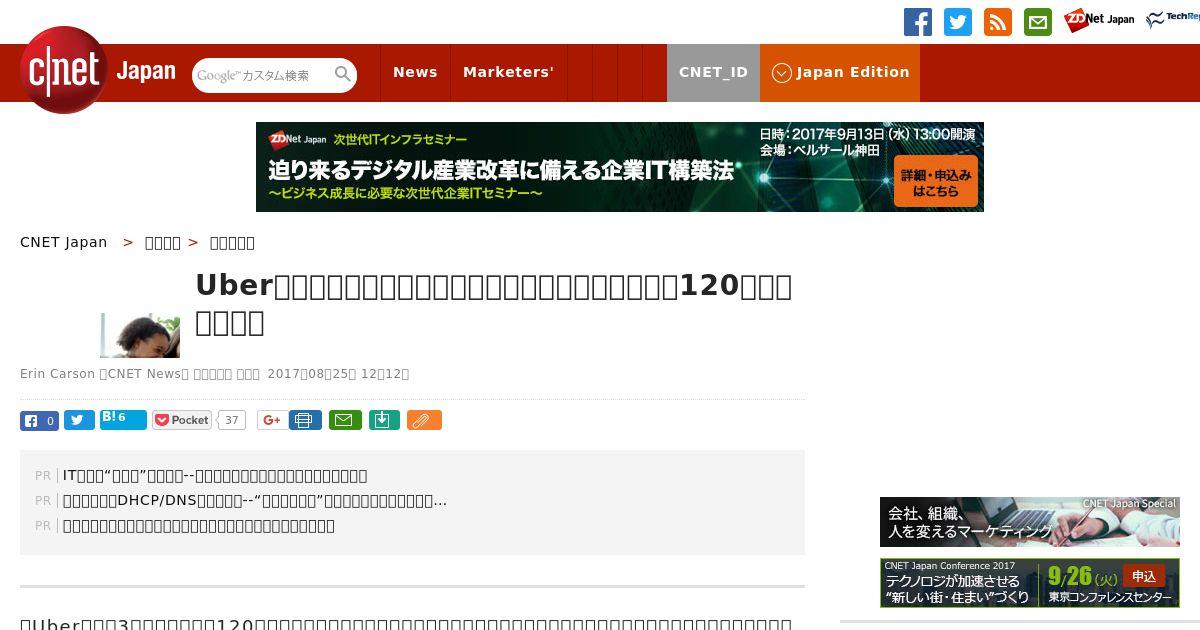Screen dimensions: 1200x630
Task: Click the second breadcrumb link
Action: [162, 242]
